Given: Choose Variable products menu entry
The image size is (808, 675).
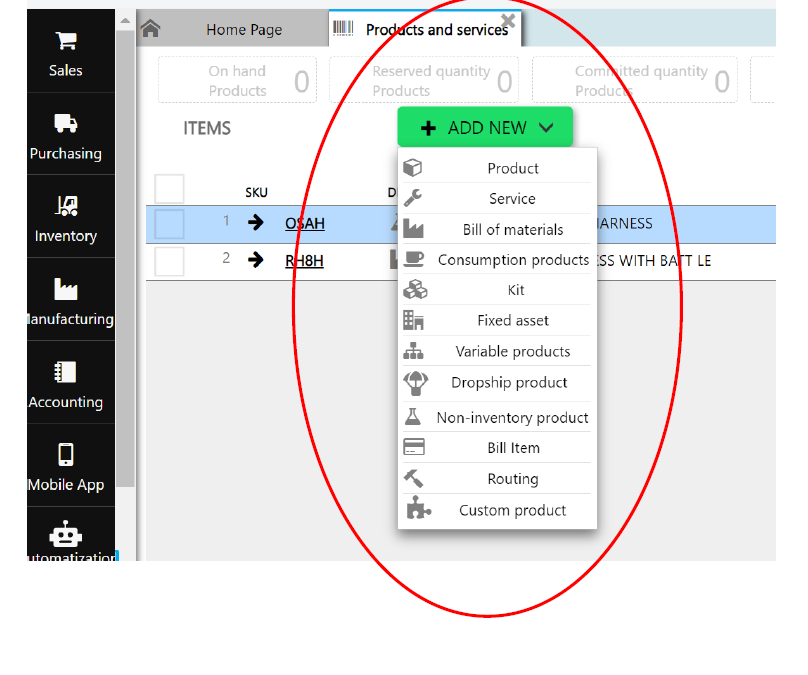Looking at the screenshot, I should (x=497, y=351).
